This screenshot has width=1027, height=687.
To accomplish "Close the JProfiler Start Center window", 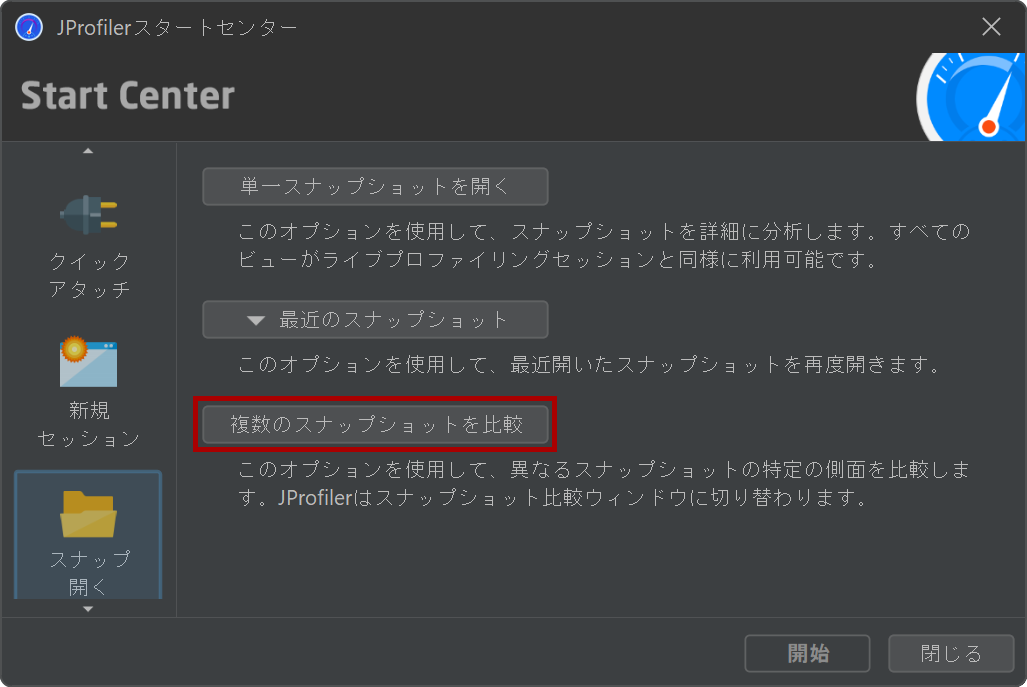I will [x=991, y=27].
